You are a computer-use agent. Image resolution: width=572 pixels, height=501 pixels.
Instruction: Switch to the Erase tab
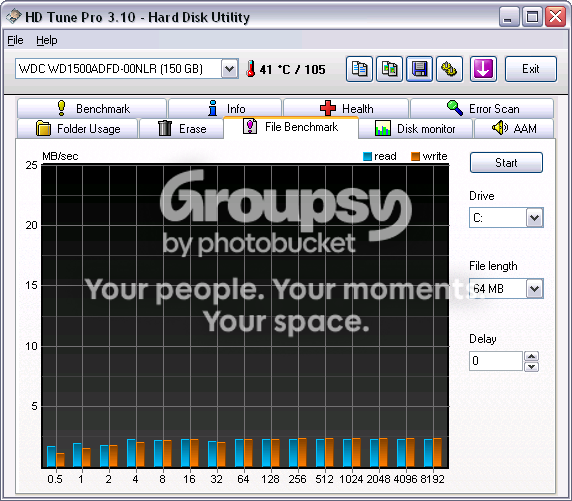pyautogui.click(x=181, y=128)
